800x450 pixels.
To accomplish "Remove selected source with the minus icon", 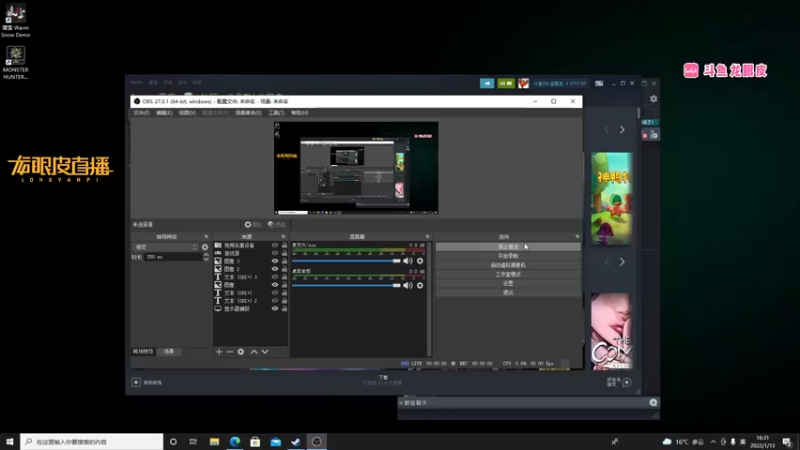I will click(x=230, y=352).
